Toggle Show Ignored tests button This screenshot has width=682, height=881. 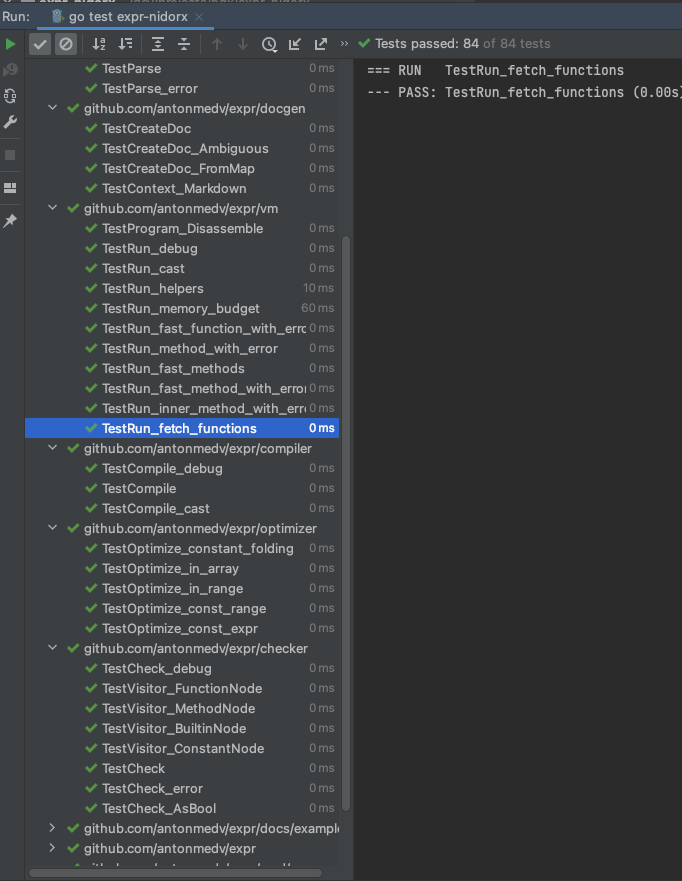point(66,44)
